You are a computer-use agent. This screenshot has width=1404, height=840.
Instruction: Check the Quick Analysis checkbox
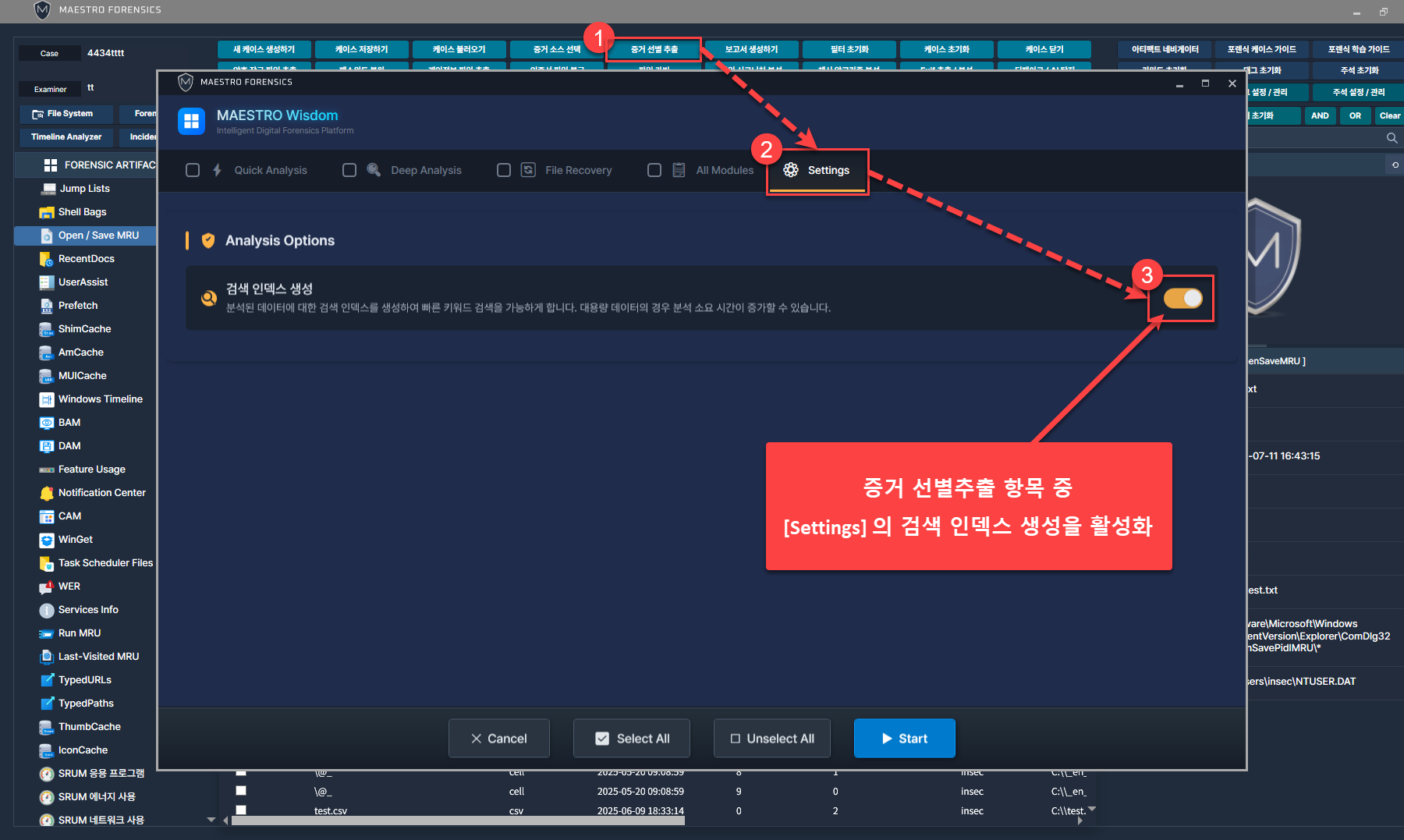pos(193,170)
